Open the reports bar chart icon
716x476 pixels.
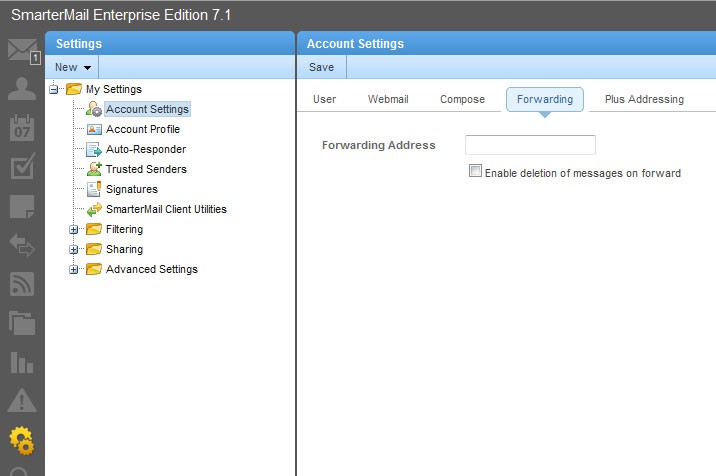point(22,362)
